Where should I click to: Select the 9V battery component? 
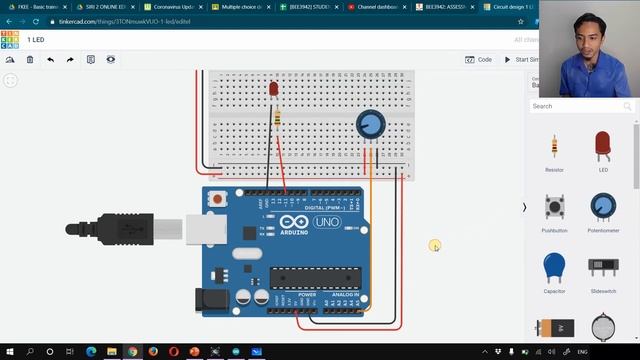point(555,328)
